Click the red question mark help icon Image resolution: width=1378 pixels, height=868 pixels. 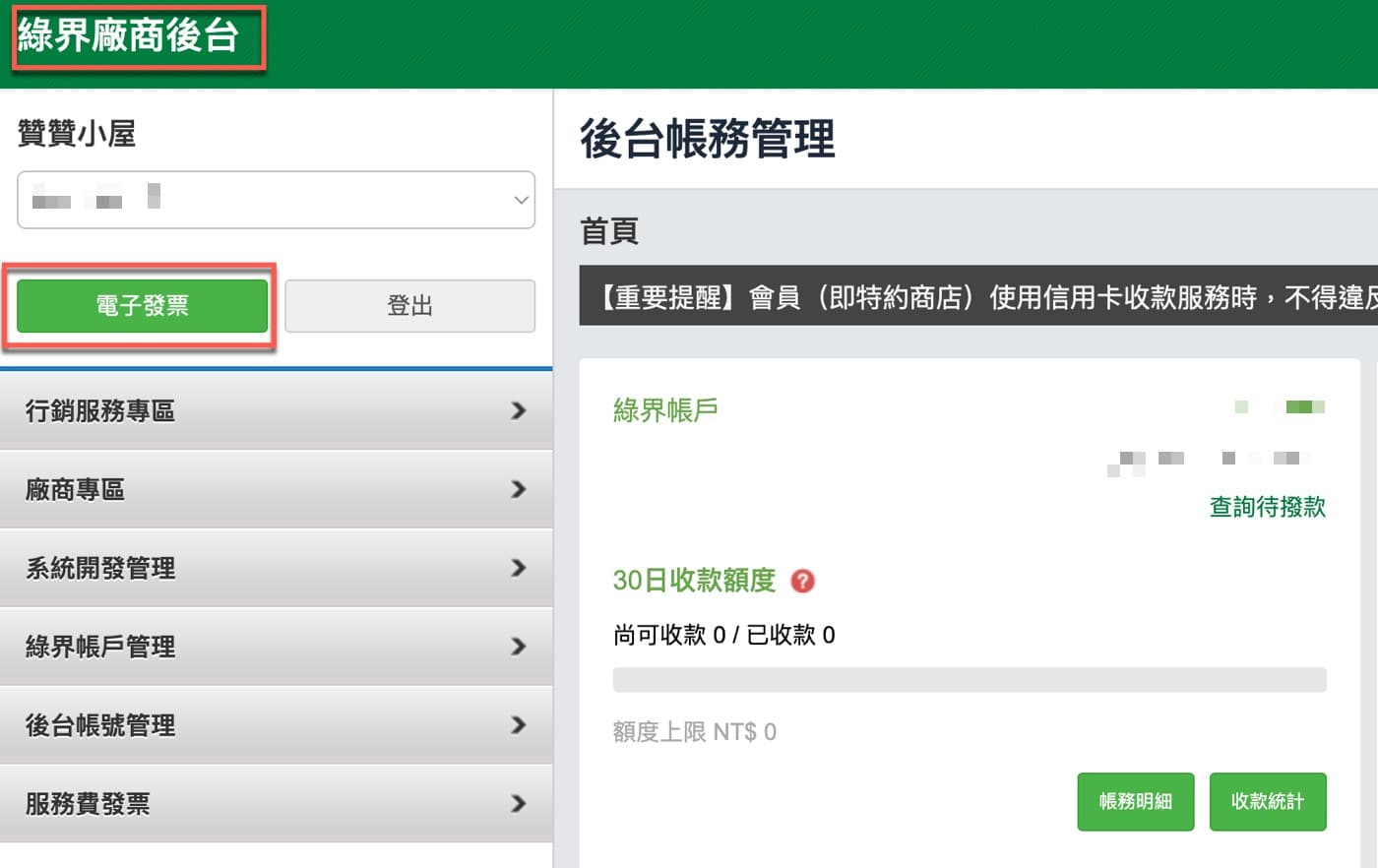tap(802, 581)
